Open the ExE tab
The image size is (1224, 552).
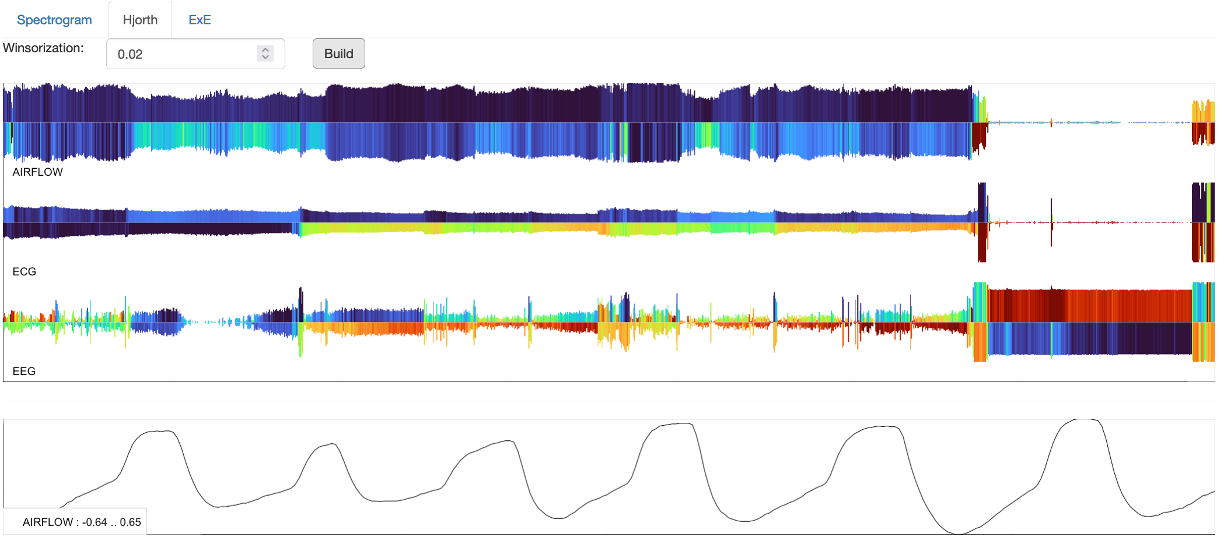tap(200, 20)
